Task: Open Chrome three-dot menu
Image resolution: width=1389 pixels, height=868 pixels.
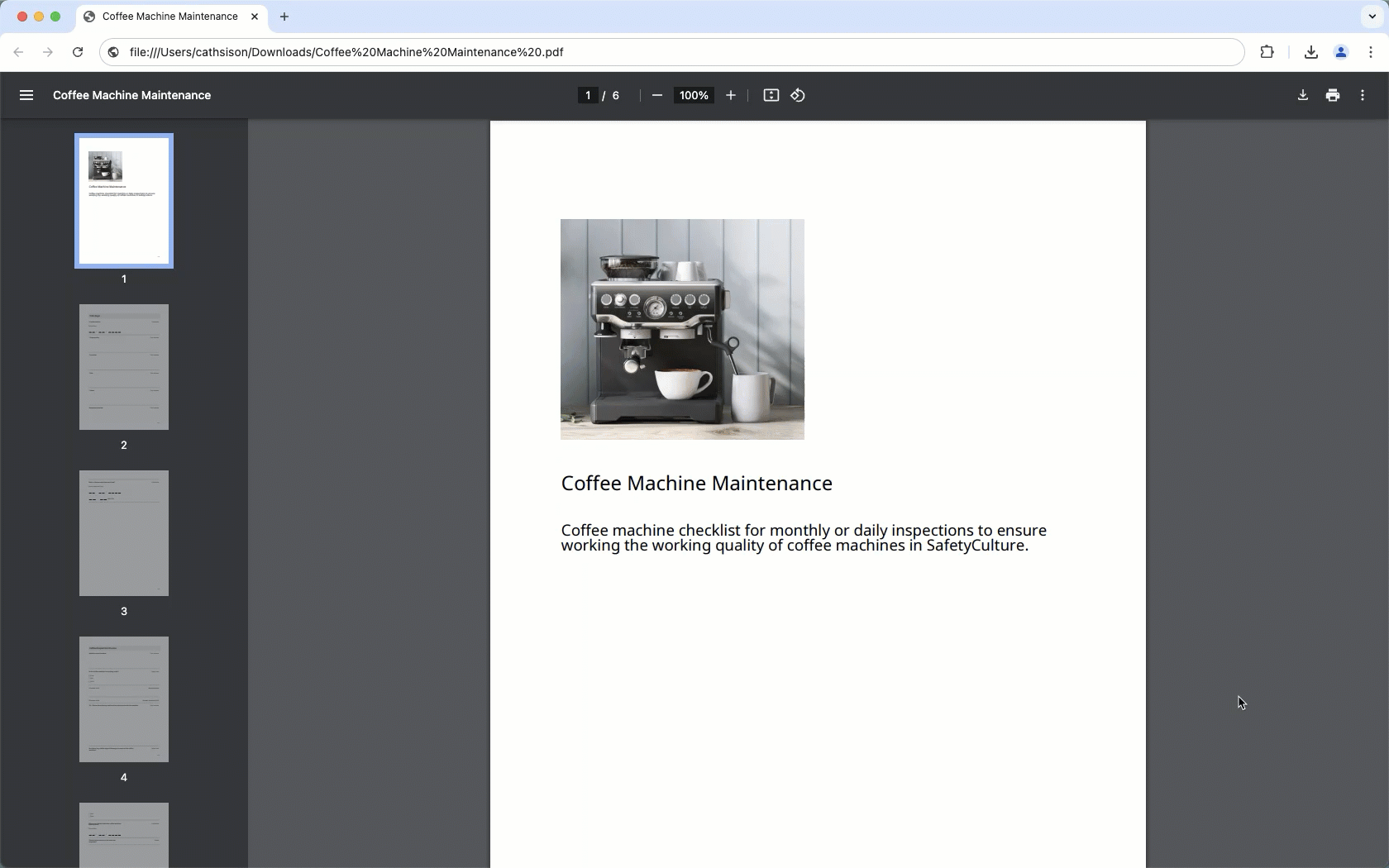Action: pos(1371,52)
